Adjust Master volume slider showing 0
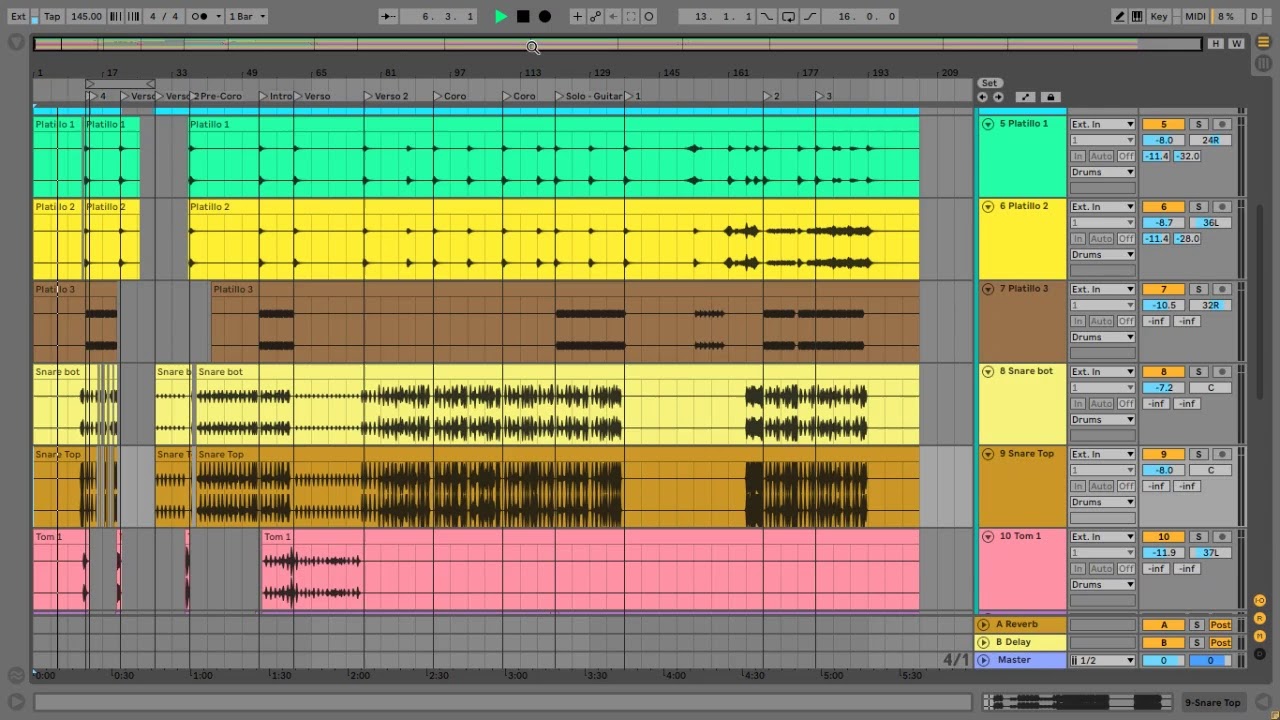Image resolution: width=1280 pixels, height=720 pixels. coord(1163,660)
